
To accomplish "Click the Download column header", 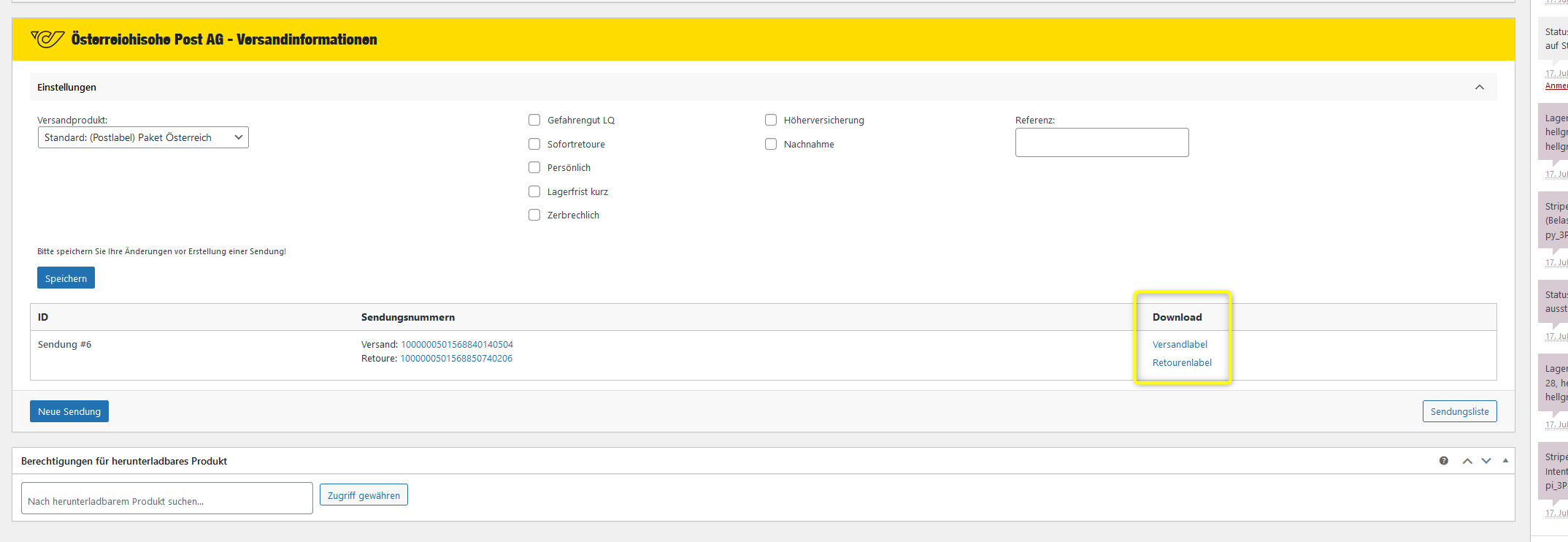I will click(1177, 317).
